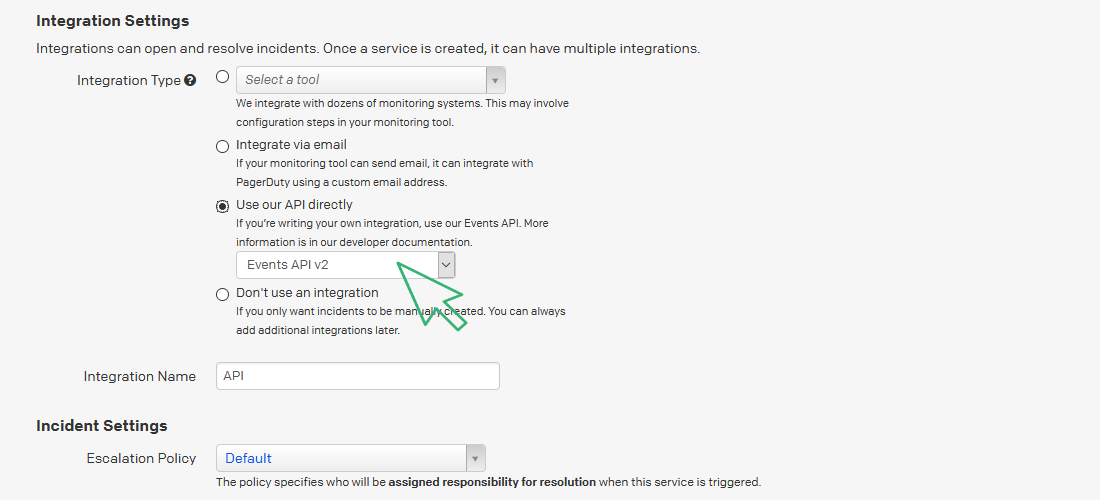Click the 'Use our API directly' label text
1100x500 pixels.
(294, 205)
